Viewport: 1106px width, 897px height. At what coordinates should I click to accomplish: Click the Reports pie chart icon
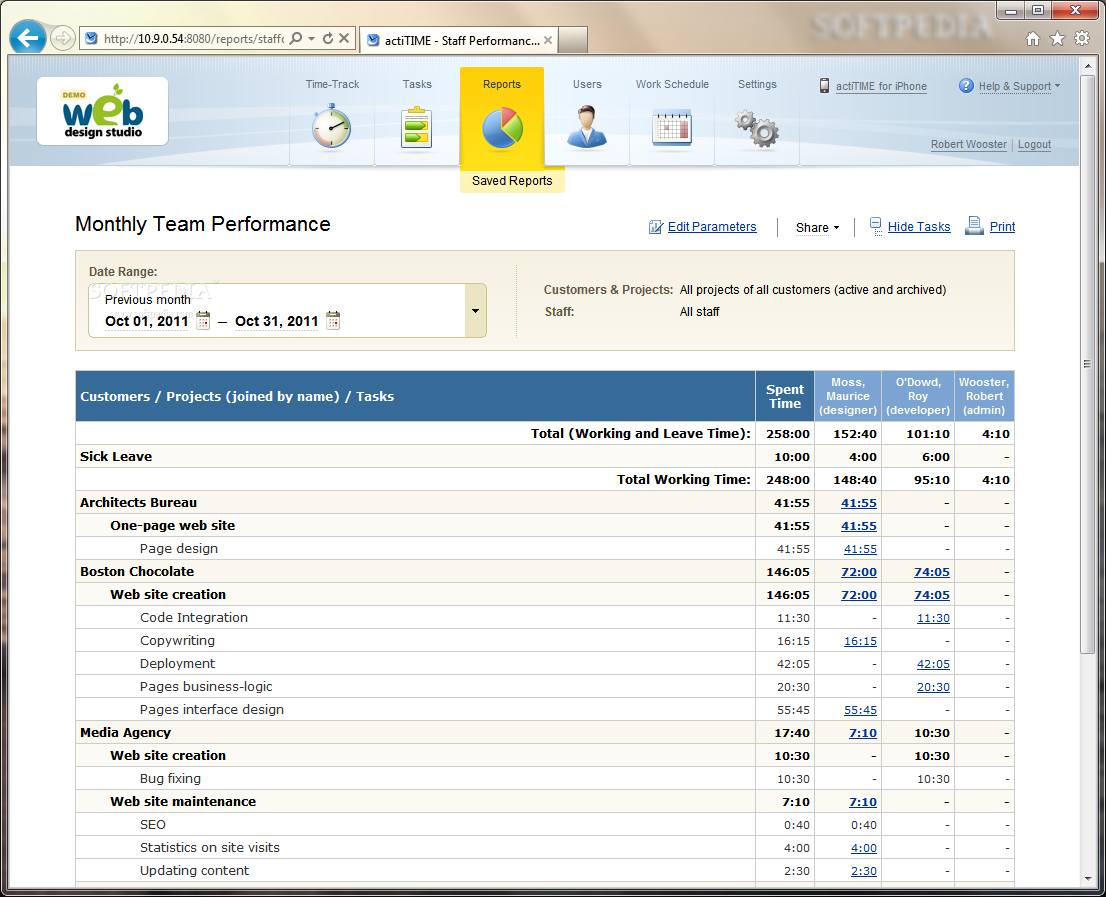click(502, 128)
